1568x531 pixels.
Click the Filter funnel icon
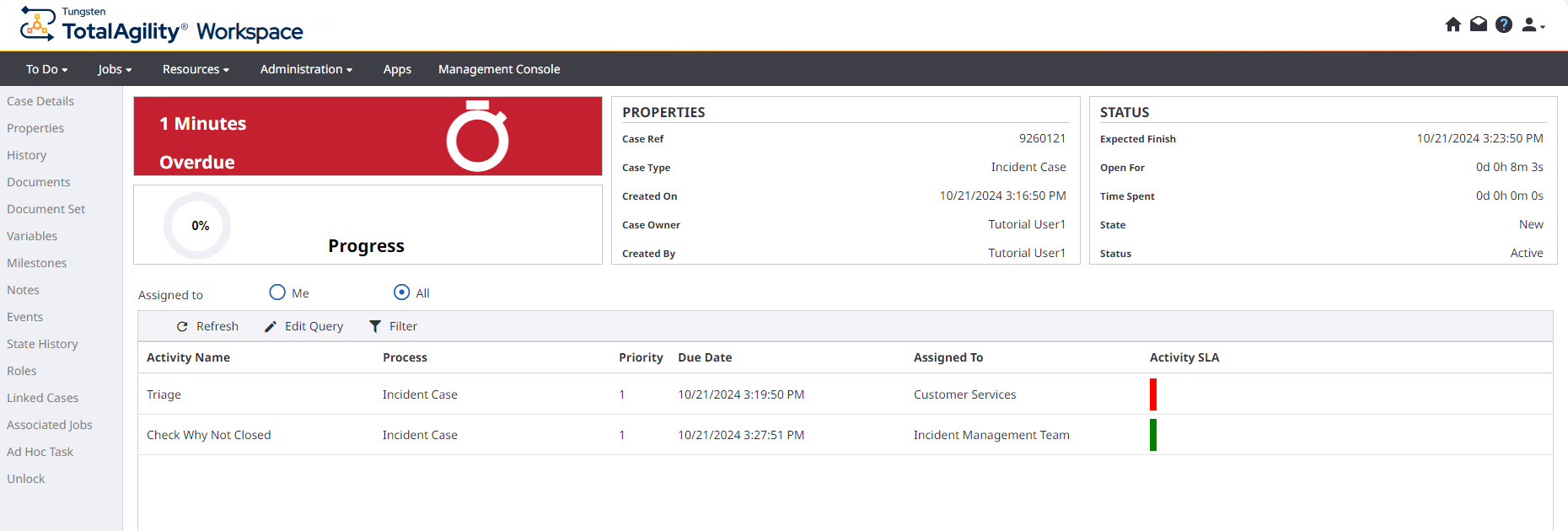tap(375, 326)
